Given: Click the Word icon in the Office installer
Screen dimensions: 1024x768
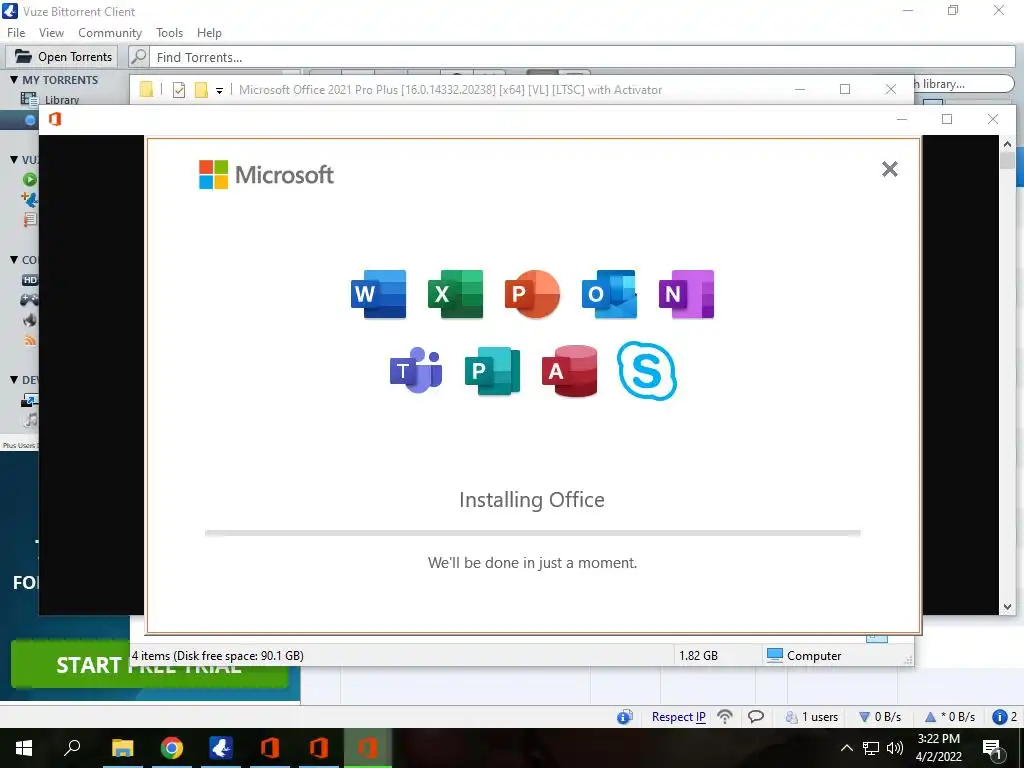Looking at the screenshot, I should [378, 294].
